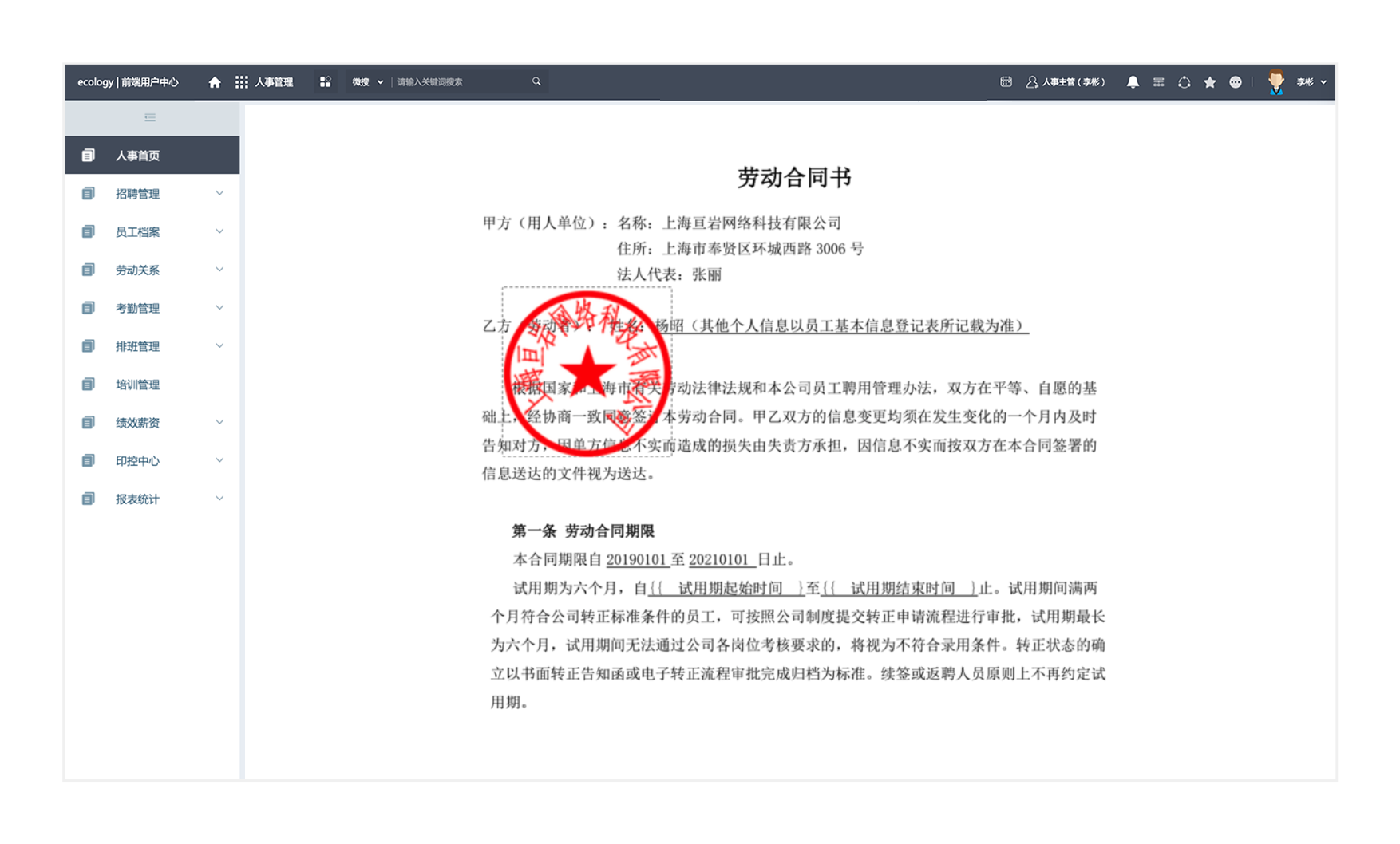Click the share icon in the top bar
1400x844 pixels.
1184,81
